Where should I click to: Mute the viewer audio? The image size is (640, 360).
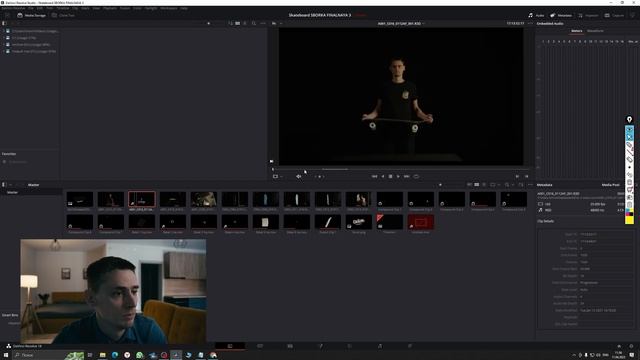coord(298,176)
